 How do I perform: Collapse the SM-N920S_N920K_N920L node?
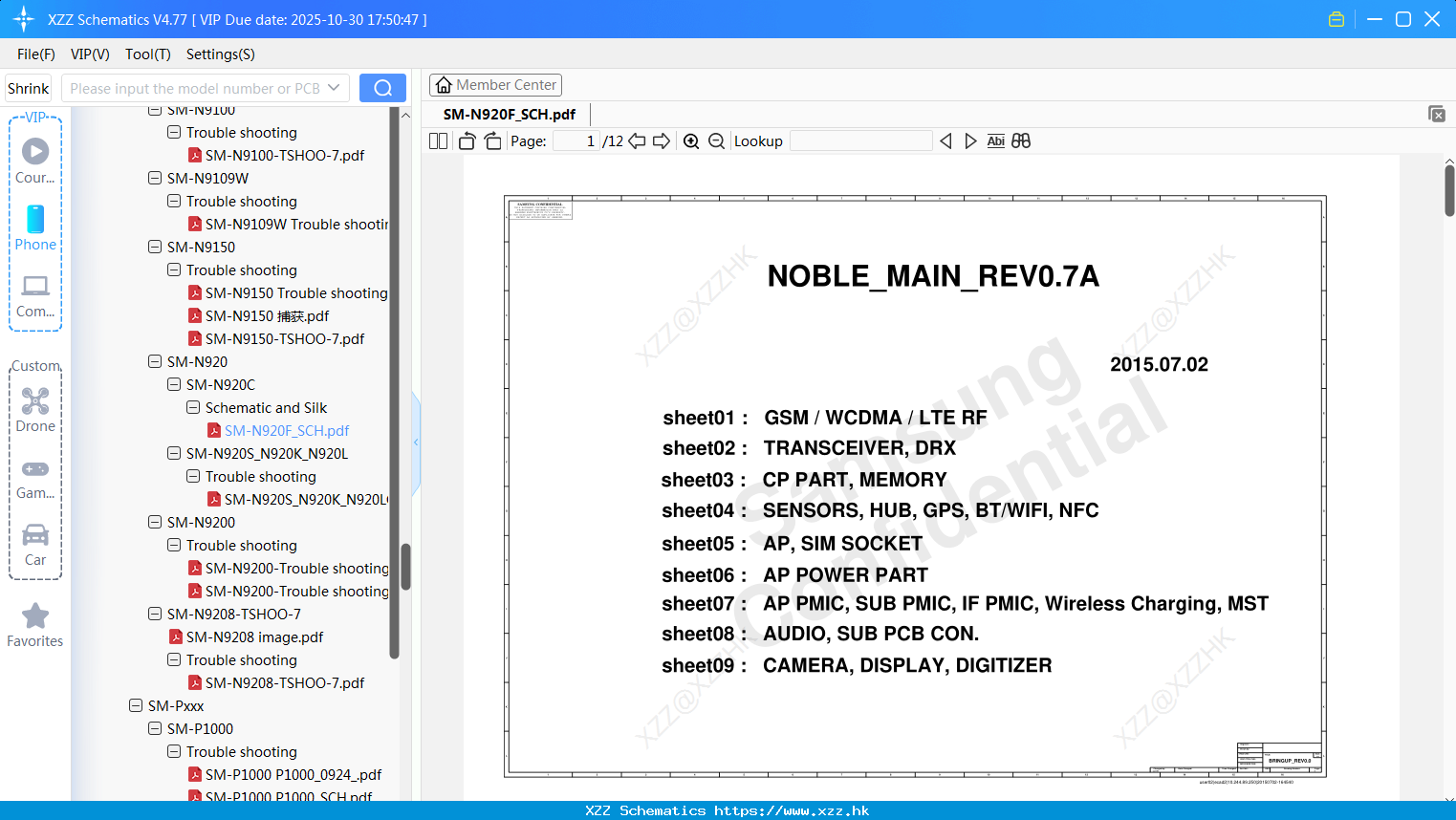point(174,453)
